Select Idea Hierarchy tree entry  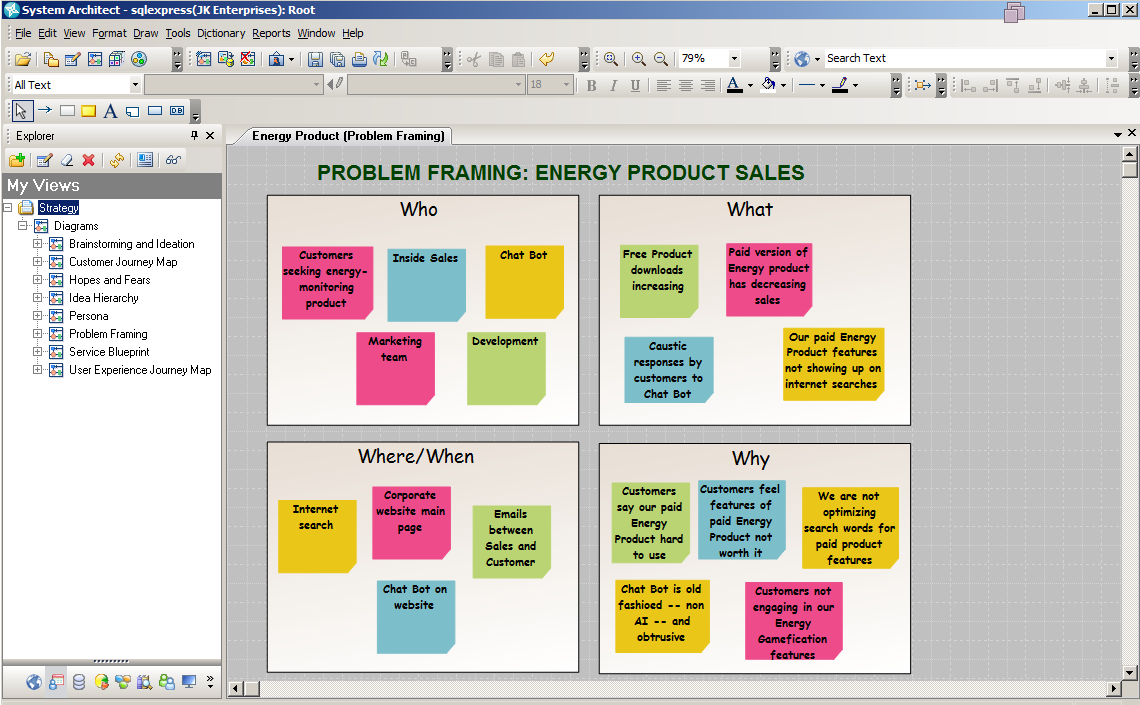tap(103, 298)
